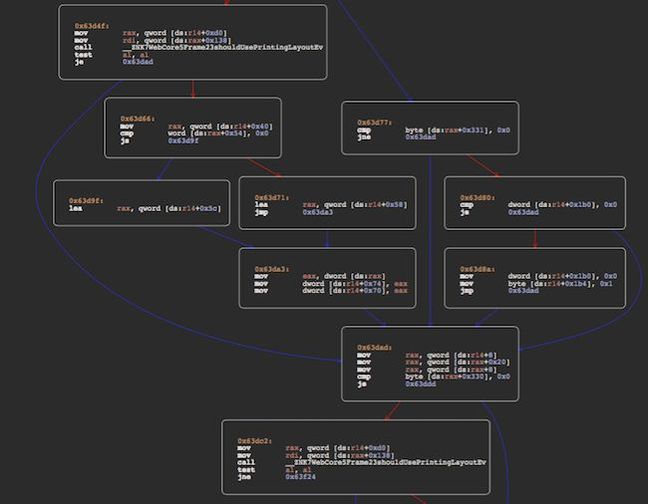
Task: Select the 0x63da3 block address label
Action: pyautogui.click(x=272, y=269)
